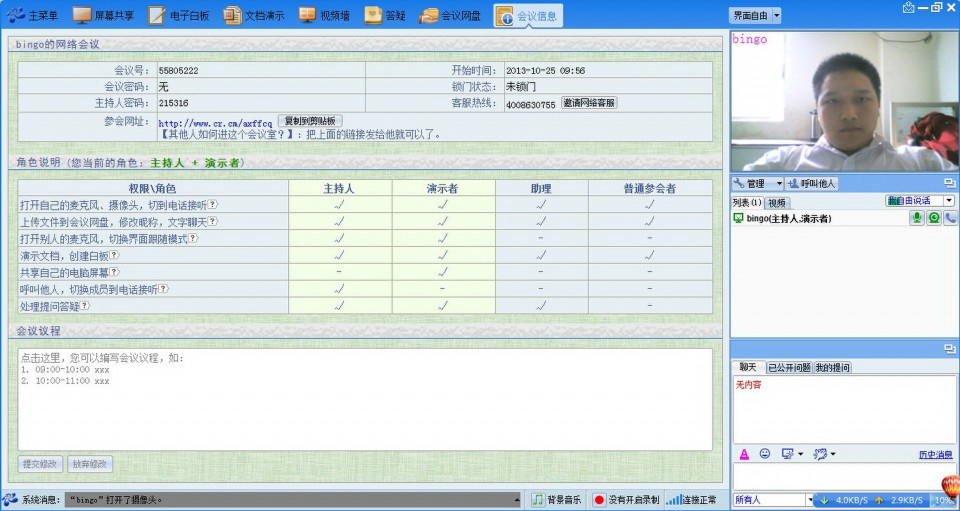Image resolution: width=960 pixels, height=511 pixels.
Task: Open the meeting URL link
Action: 215,124
